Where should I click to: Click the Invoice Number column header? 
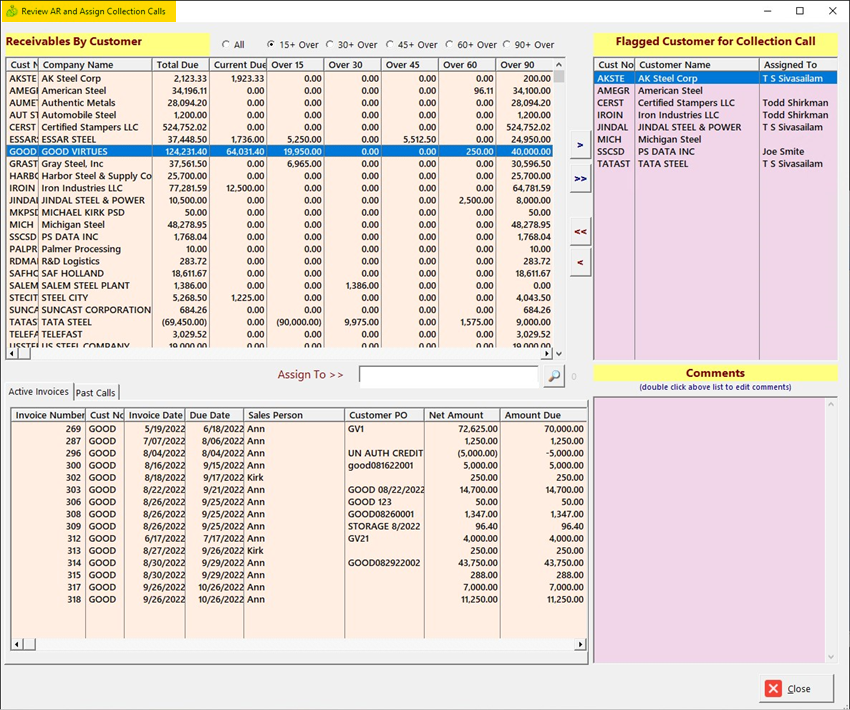[x=48, y=415]
